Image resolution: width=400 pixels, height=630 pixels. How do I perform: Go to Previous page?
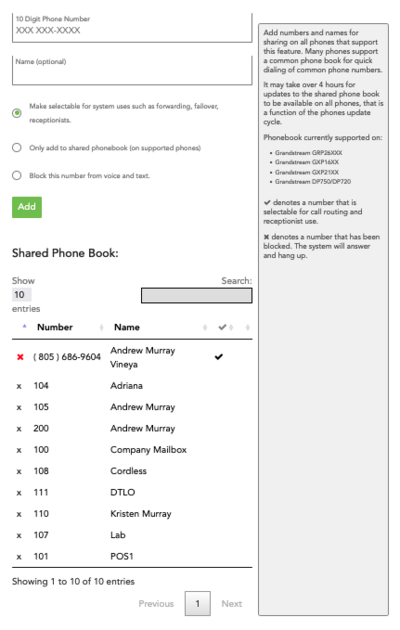(156, 603)
